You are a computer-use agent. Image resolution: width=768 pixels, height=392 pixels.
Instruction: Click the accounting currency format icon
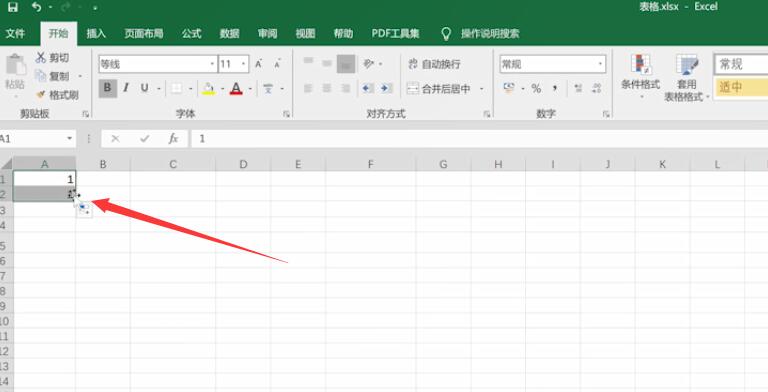(509, 88)
